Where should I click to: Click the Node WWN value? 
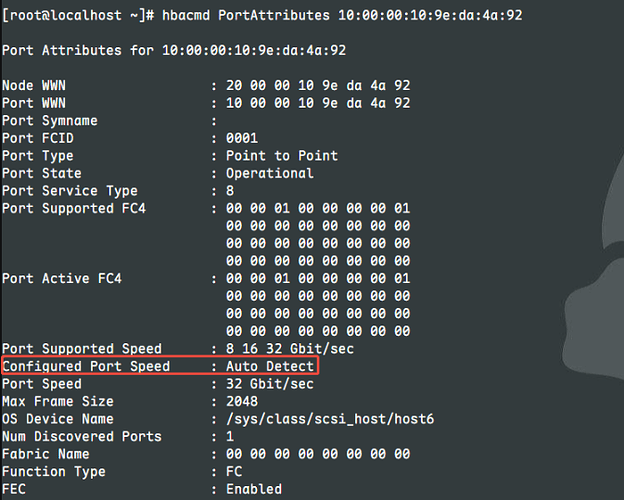(318, 85)
